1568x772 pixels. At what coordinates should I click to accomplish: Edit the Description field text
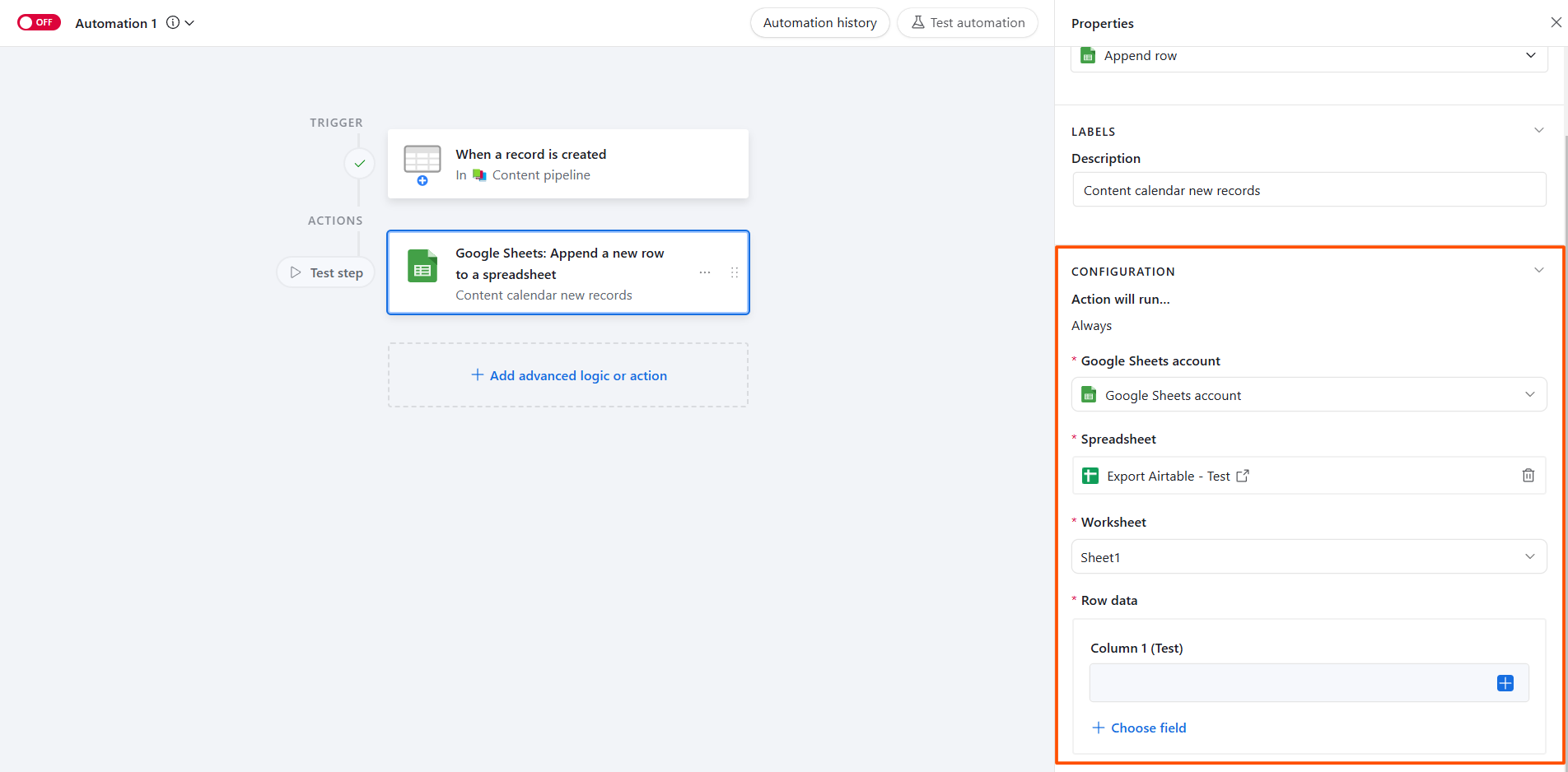click(1309, 190)
